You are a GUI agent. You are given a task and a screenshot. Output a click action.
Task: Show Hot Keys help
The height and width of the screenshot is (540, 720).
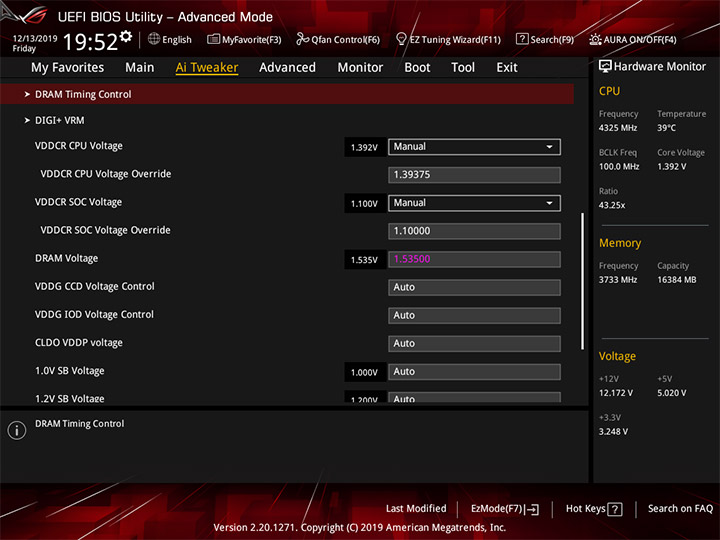[x=594, y=509]
